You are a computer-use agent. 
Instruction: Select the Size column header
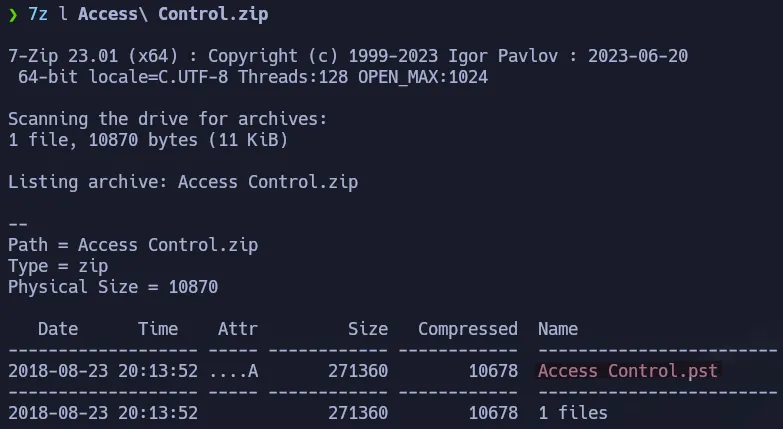click(367, 329)
